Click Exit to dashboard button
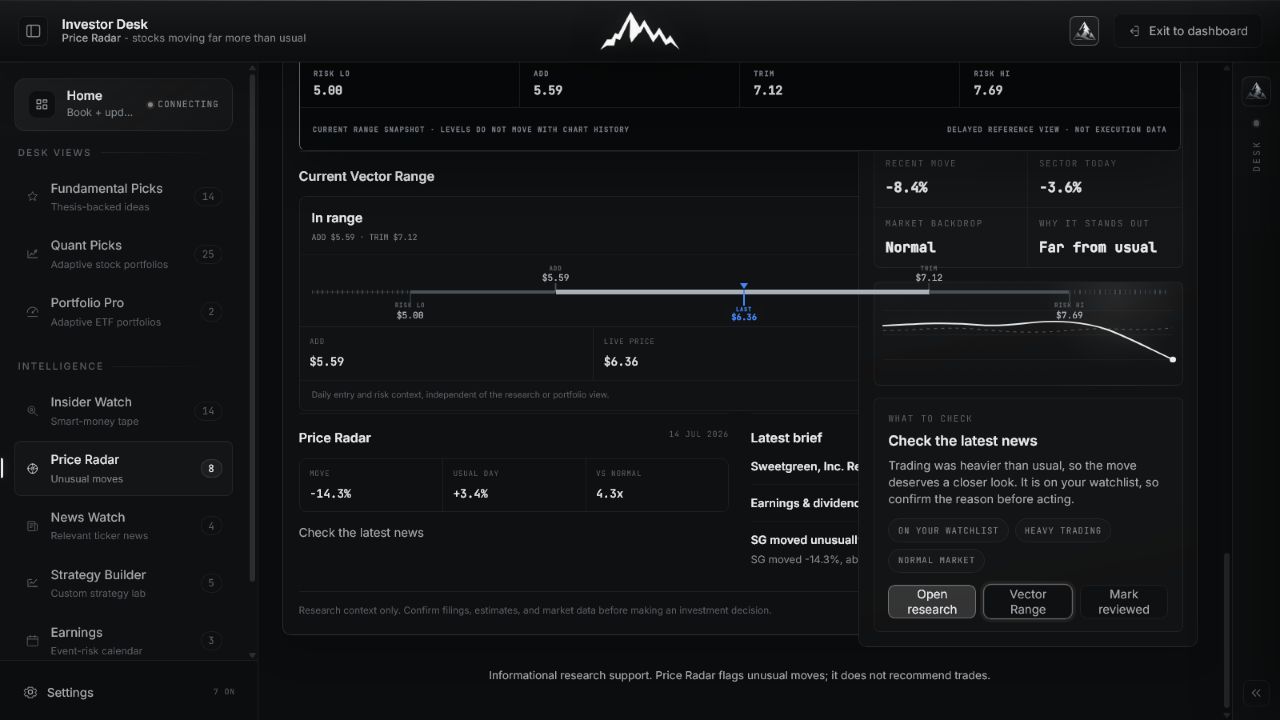Image resolution: width=1280 pixels, height=720 pixels. [x=1188, y=31]
